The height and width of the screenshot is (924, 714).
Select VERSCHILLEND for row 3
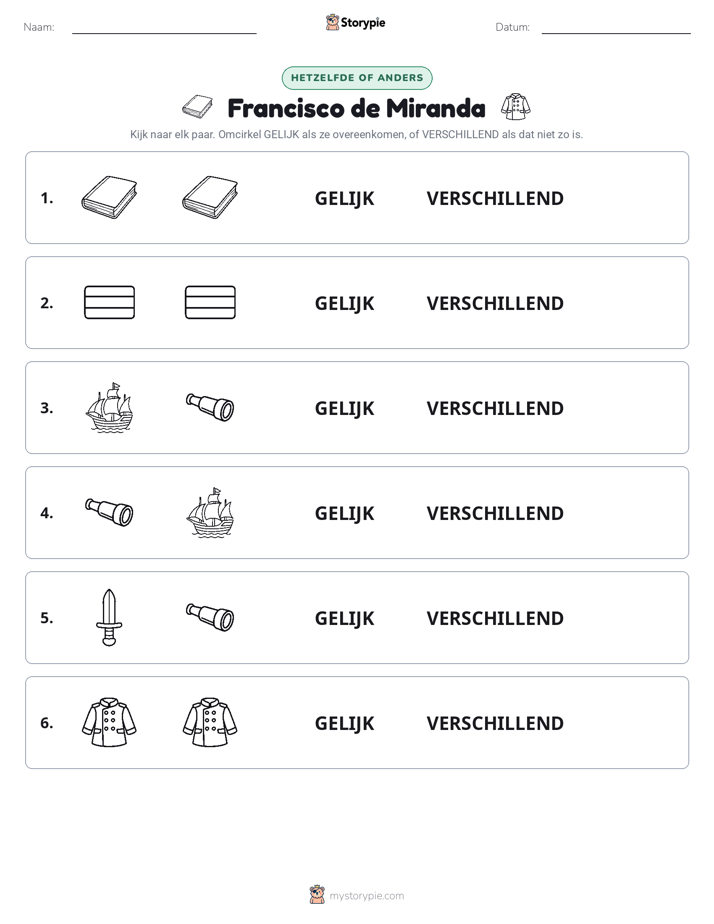(495, 408)
